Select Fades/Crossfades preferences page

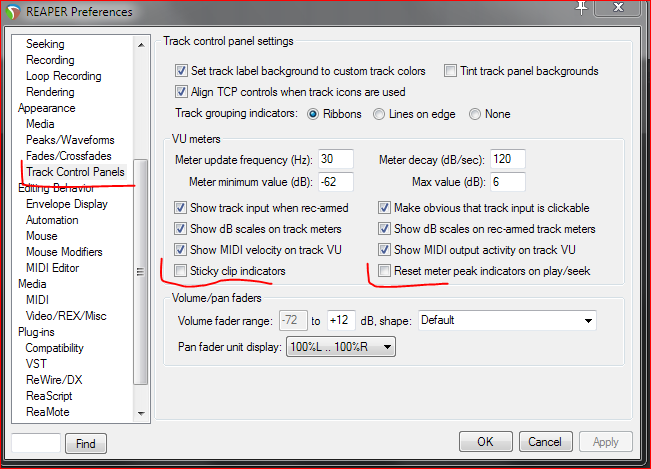pos(69,156)
